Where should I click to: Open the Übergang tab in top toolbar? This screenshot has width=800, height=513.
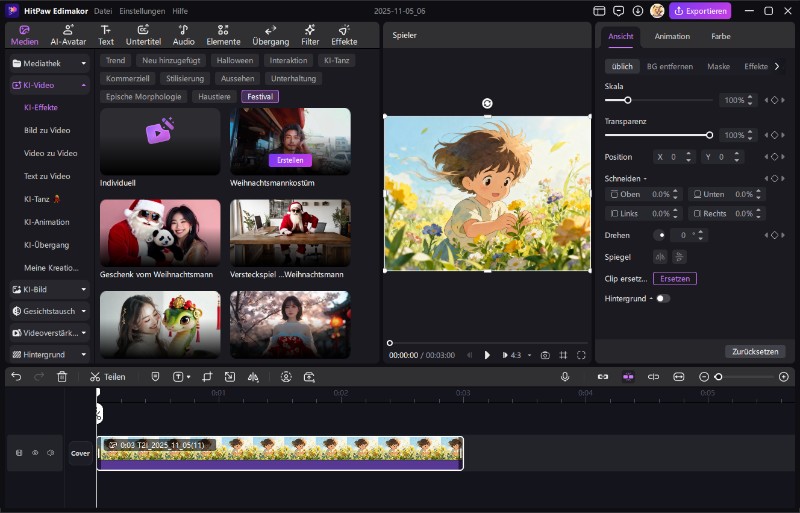(270, 35)
